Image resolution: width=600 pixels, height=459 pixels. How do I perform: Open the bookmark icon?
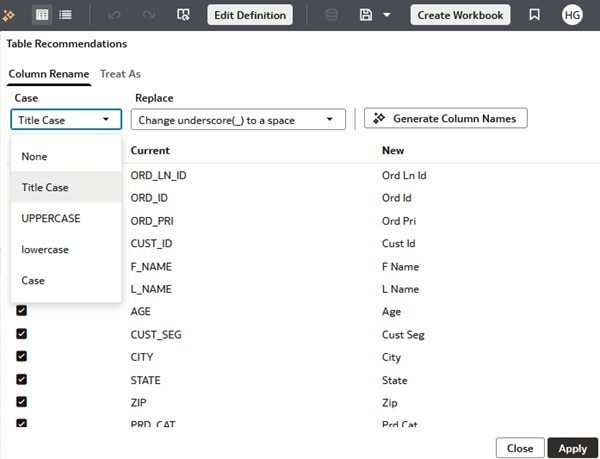[x=535, y=15]
